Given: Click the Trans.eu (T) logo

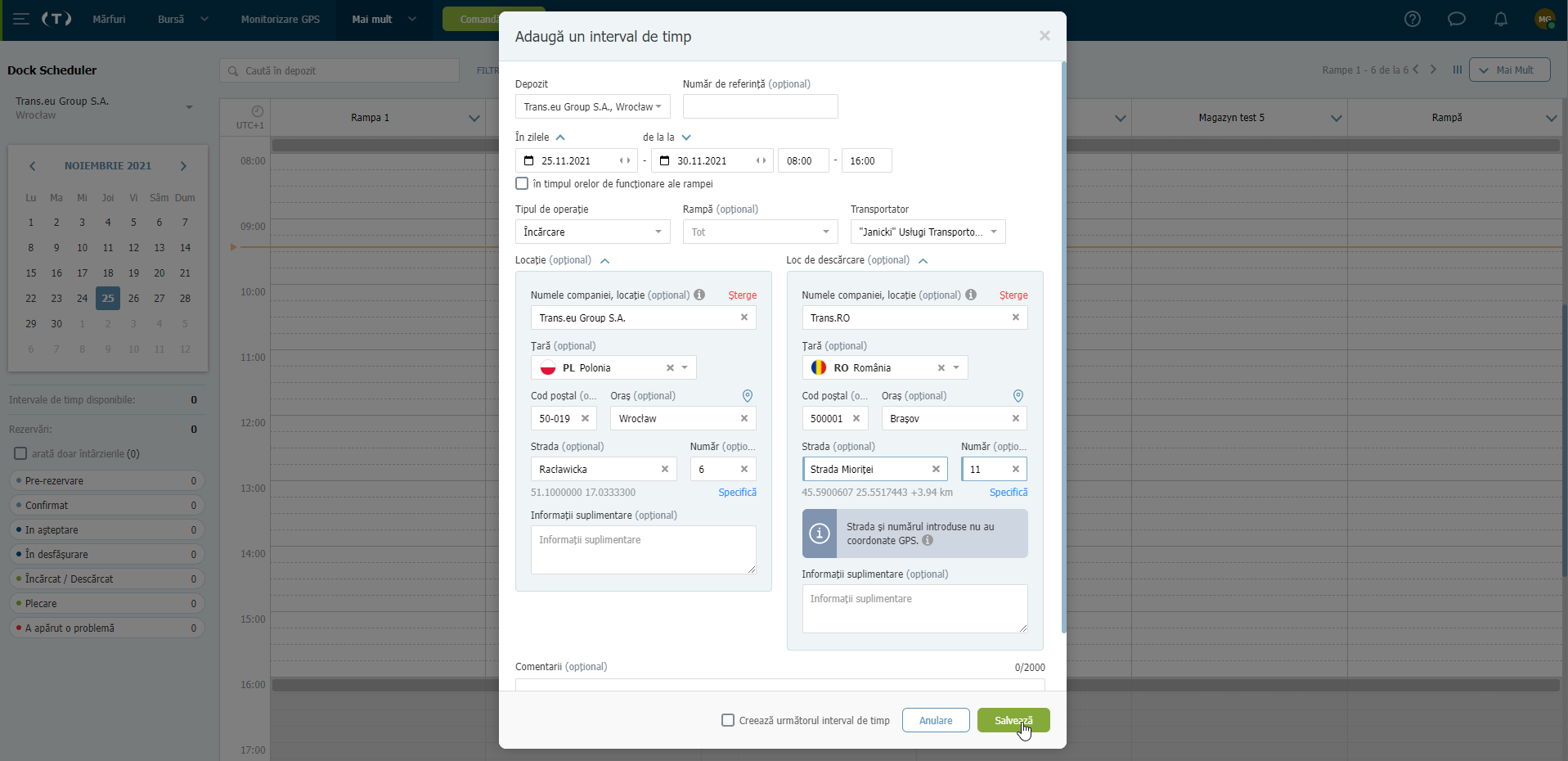Looking at the screenshot, I should pyautogui.click(x=56, y=19).
